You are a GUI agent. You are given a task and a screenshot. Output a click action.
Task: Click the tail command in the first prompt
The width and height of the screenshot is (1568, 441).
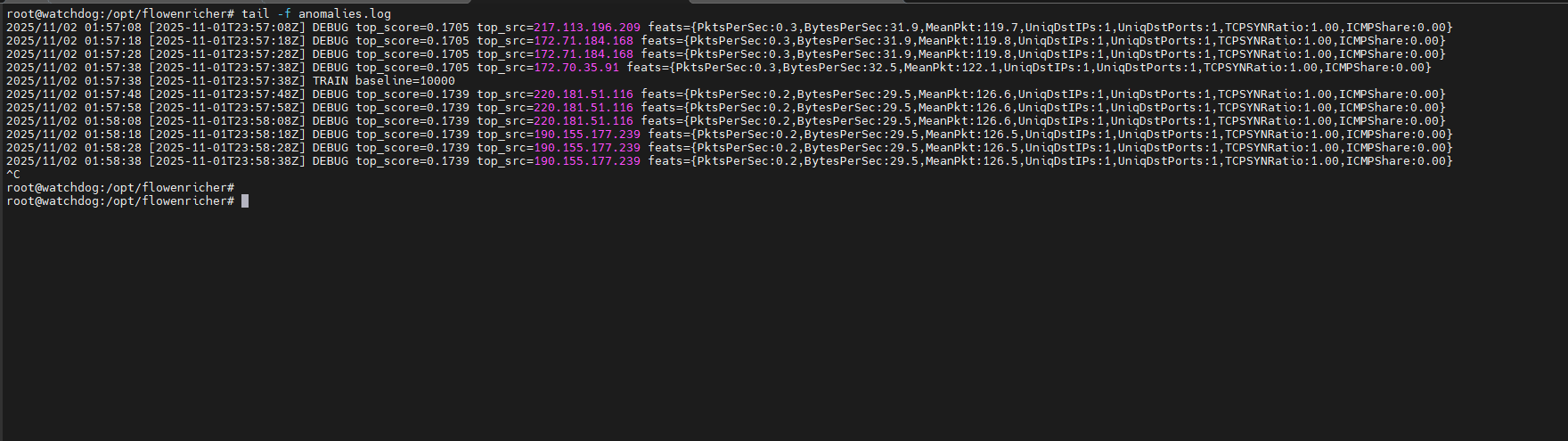[255, 14]
